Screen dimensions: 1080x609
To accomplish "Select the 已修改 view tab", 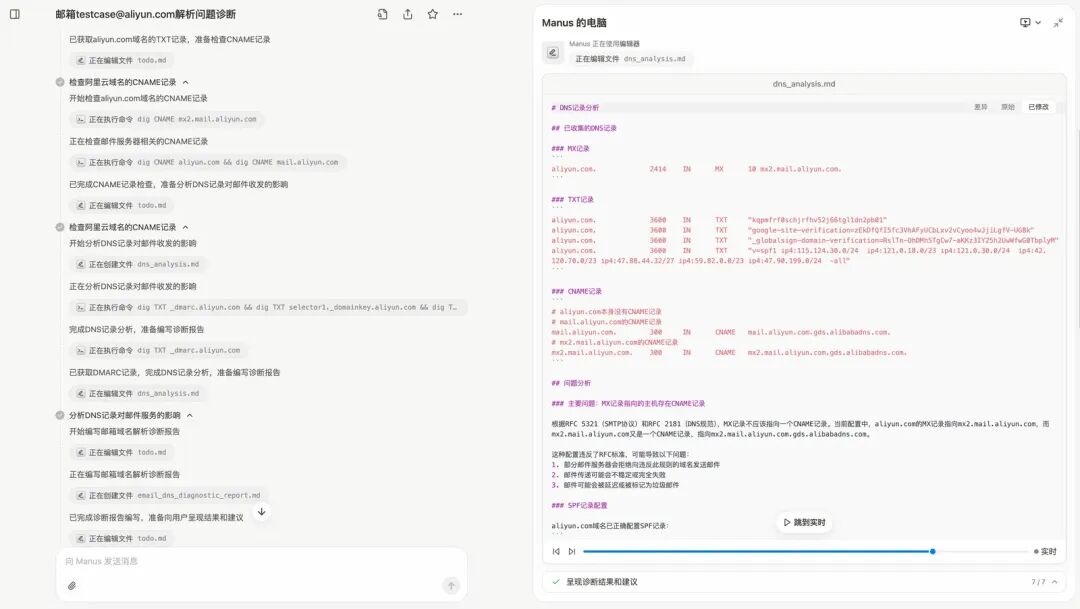I will [1038, 107].
